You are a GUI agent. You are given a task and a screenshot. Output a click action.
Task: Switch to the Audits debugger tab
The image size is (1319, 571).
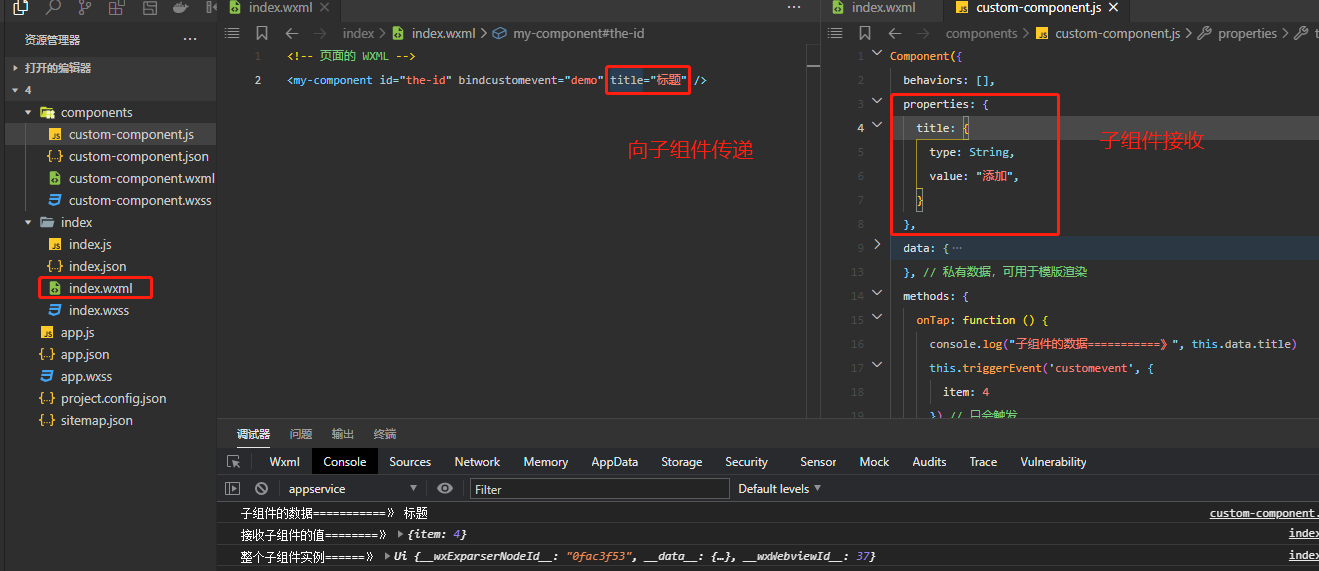pos(929,462)
